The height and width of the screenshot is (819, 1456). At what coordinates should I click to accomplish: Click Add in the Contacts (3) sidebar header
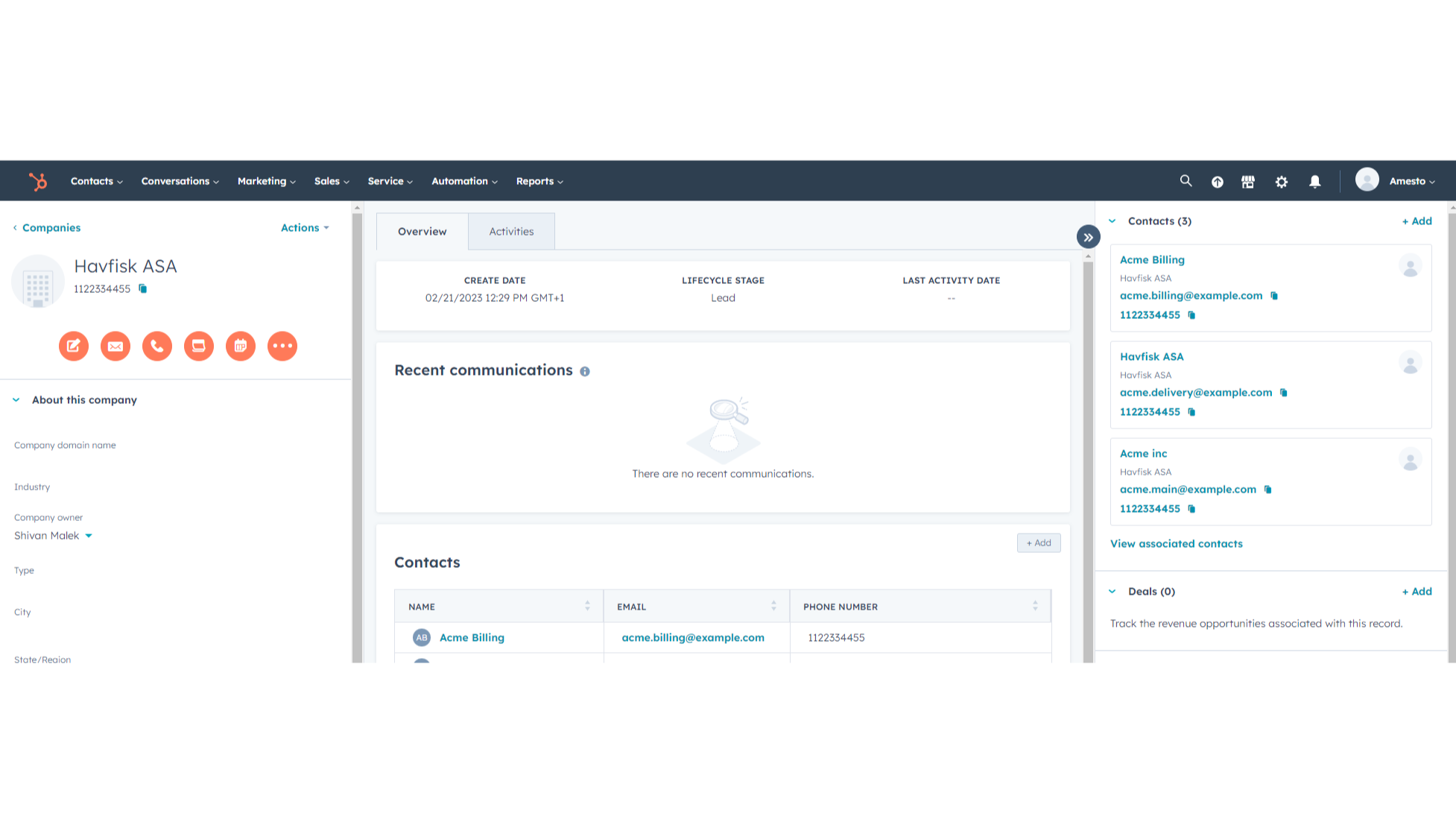coord(1417,221)
